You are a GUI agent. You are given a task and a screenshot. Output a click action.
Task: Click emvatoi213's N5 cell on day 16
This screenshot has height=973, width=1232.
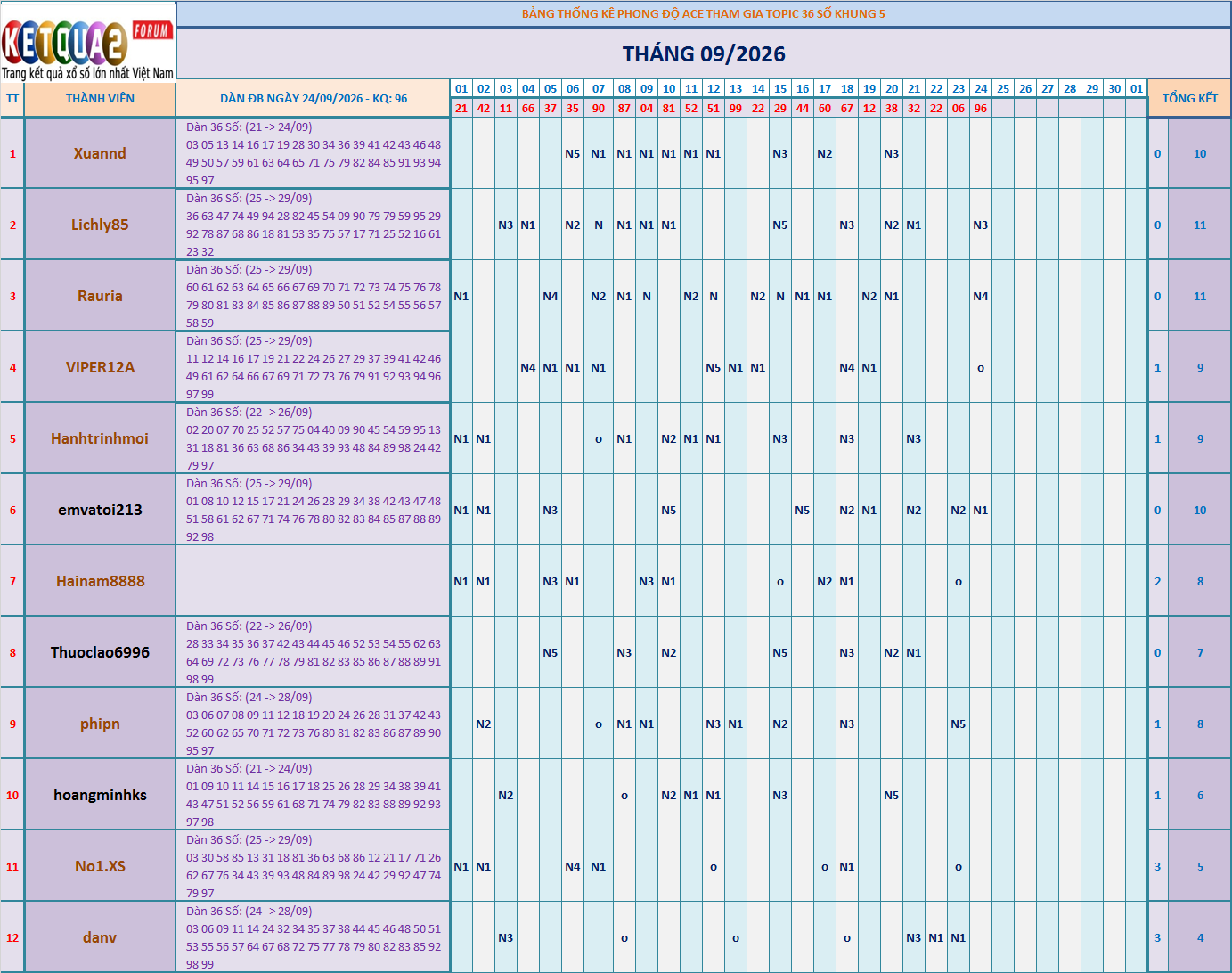pos(803,510)
